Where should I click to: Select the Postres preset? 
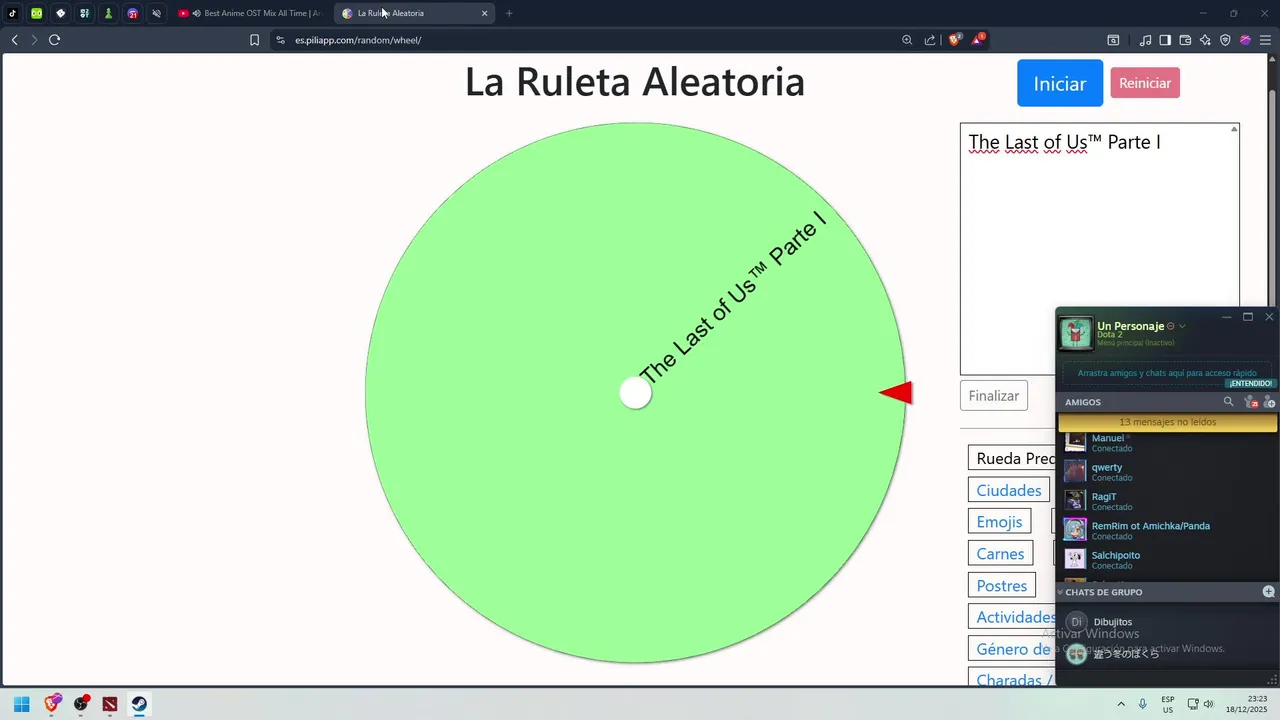tap(1002, 585)
